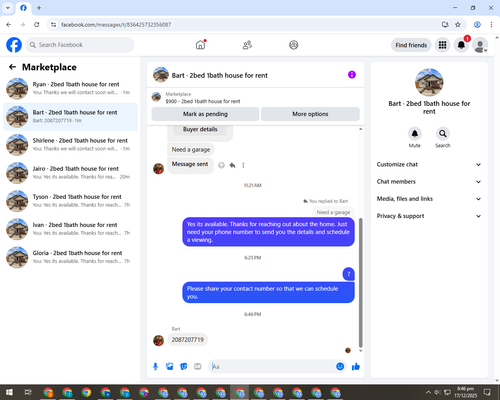Click More options button
Screen dimensions: 500x400
310,114
